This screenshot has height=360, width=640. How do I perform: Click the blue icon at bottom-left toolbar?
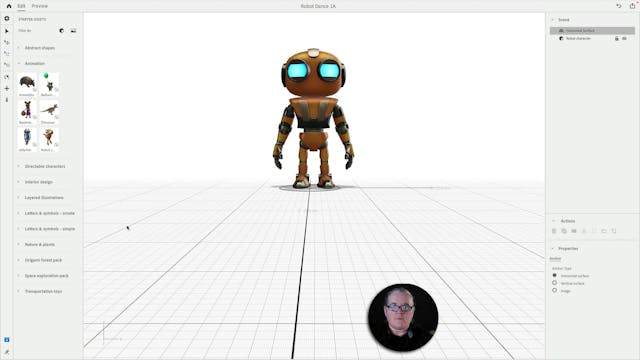tap(7, 340)
